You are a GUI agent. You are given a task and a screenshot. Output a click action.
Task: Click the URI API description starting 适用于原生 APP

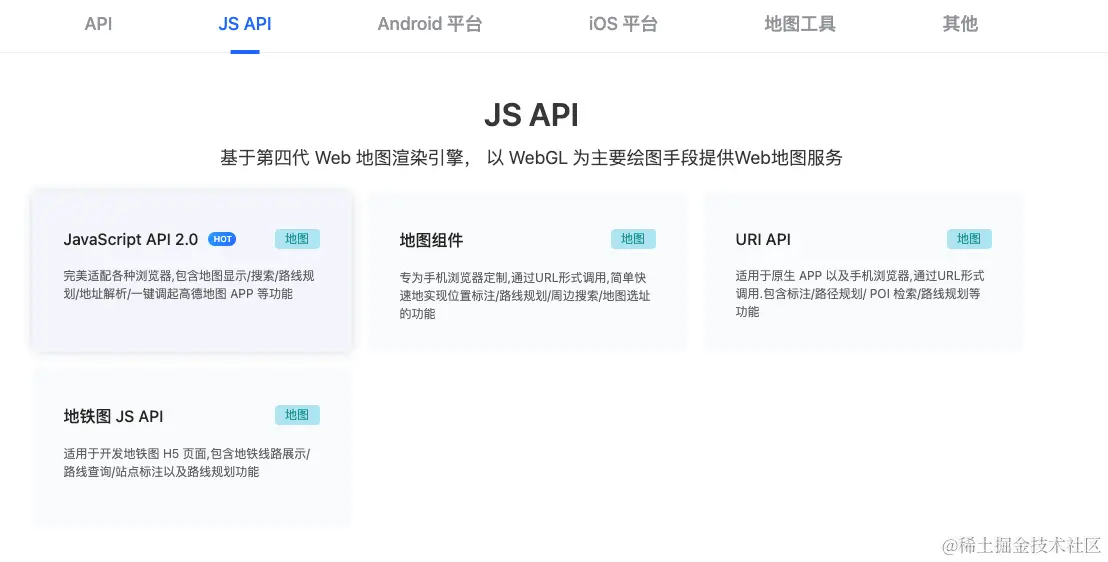tap(860, 293)
